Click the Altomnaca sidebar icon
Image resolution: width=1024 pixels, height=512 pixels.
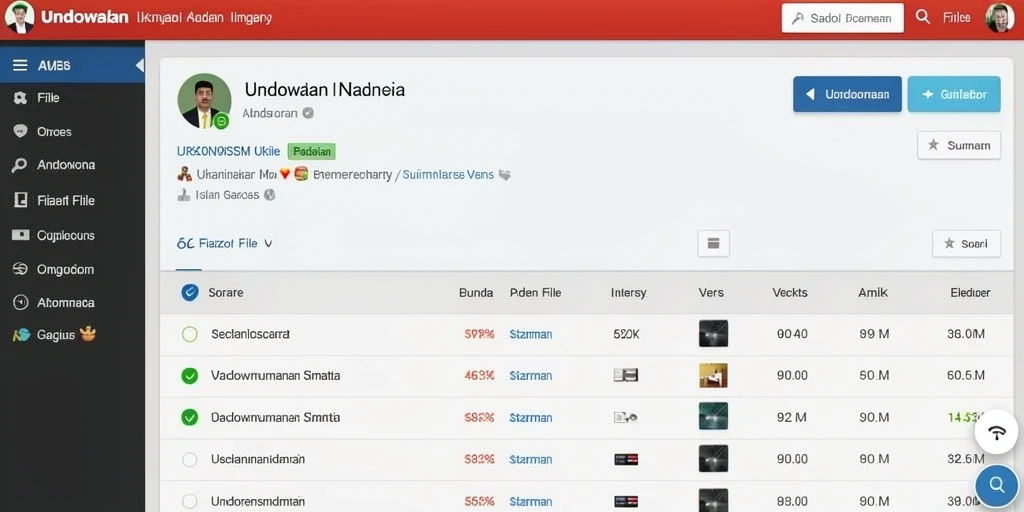click(x=20, y=302)
